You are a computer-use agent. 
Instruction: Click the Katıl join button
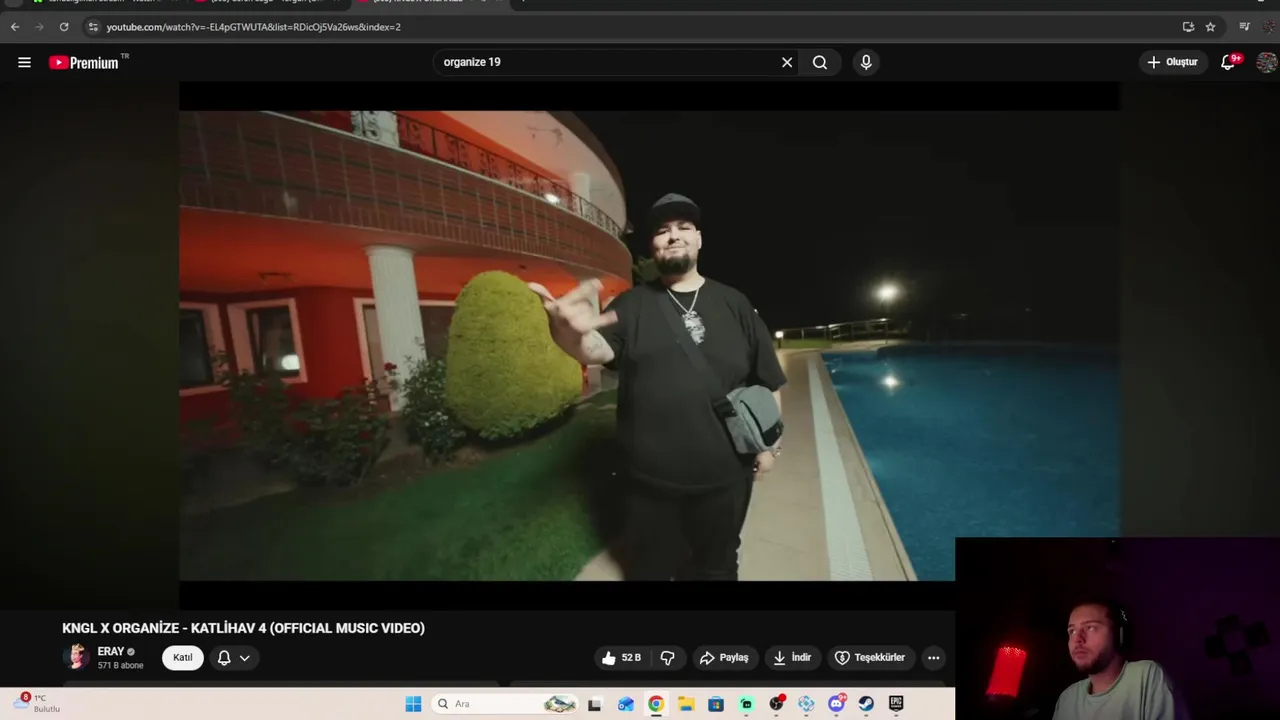(183, 657)
